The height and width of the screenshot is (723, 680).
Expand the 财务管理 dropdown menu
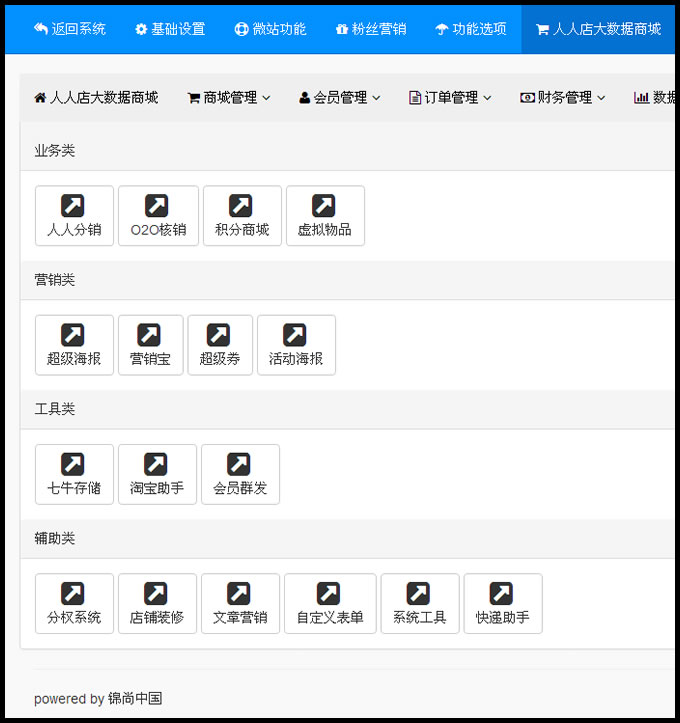pyautogui.click(x=563, y=98)
